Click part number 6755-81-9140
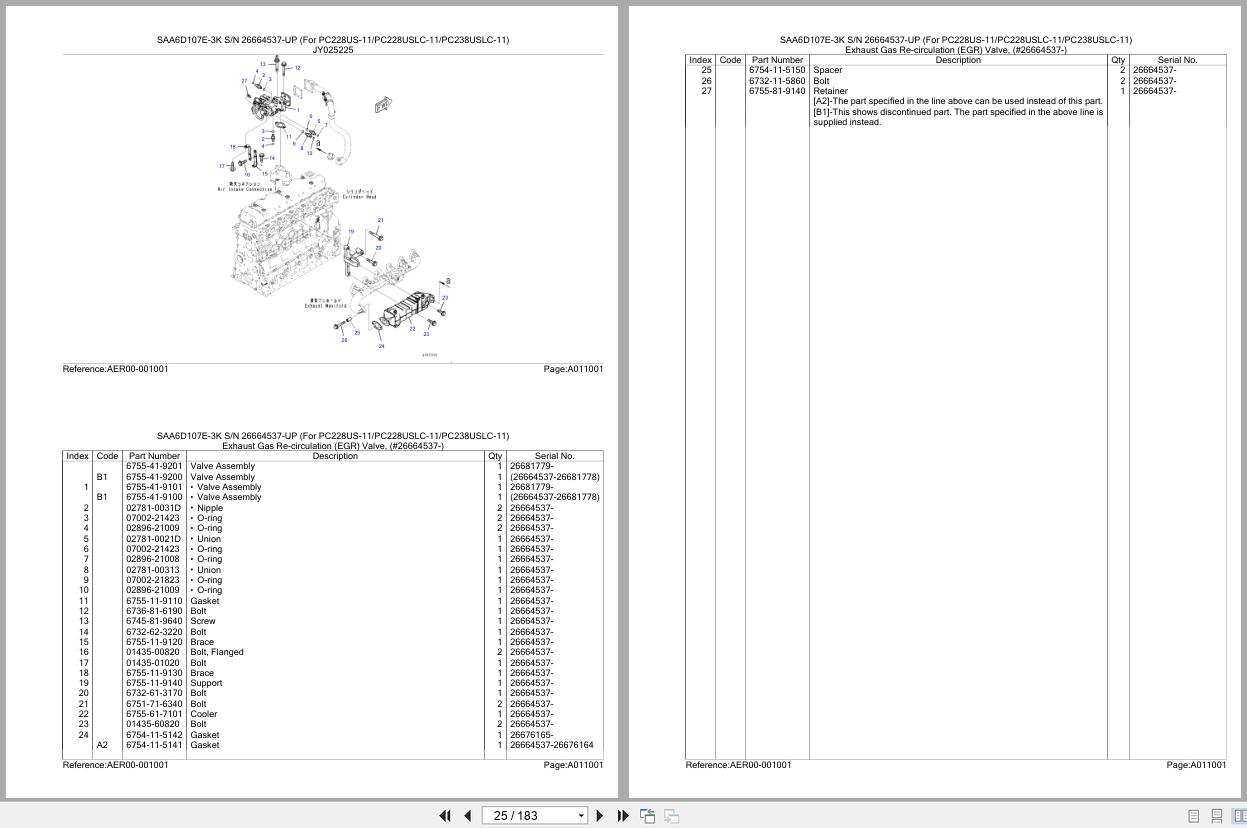The height and width of the screenshot is (828, 1247). point(777,91)
